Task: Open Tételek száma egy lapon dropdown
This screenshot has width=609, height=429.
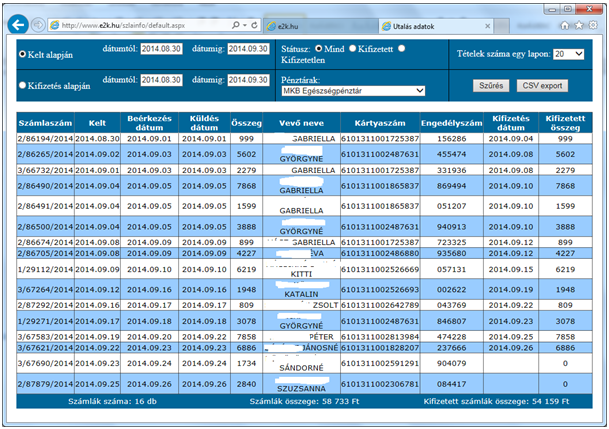Action: click(x=569, y=54)
